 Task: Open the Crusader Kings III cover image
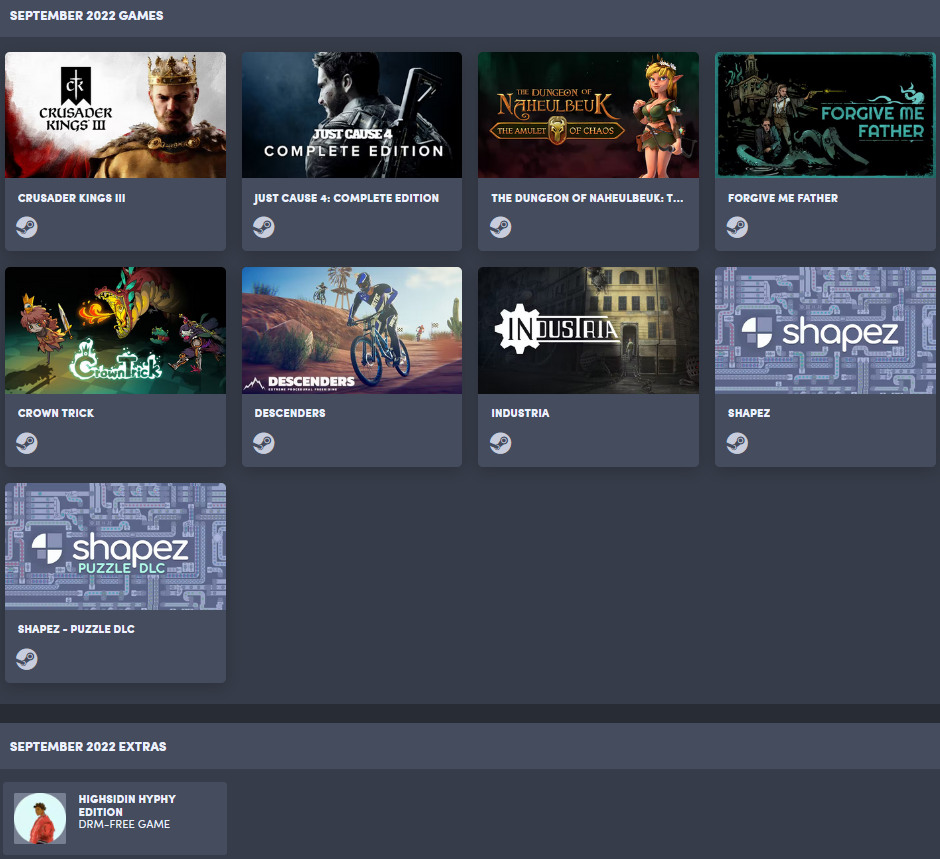coord(116,115)
